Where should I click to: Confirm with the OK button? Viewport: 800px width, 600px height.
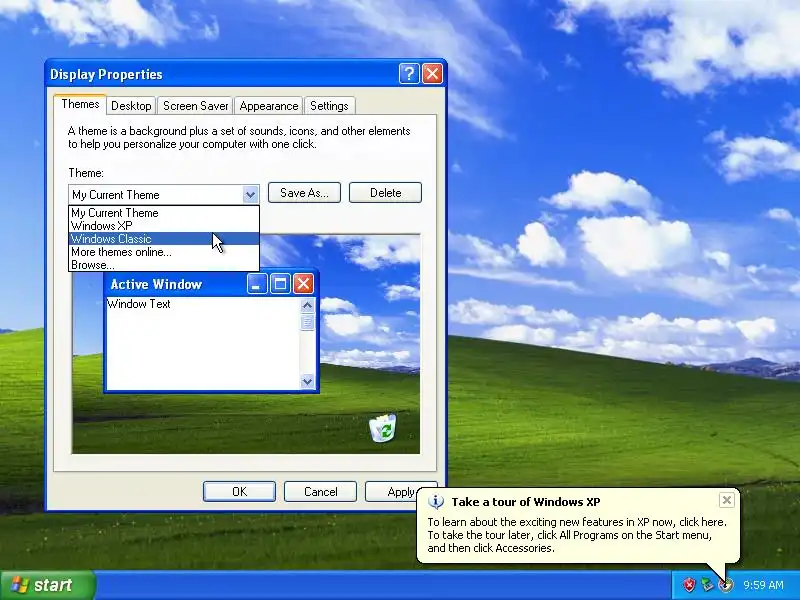(x=239, y=491)
